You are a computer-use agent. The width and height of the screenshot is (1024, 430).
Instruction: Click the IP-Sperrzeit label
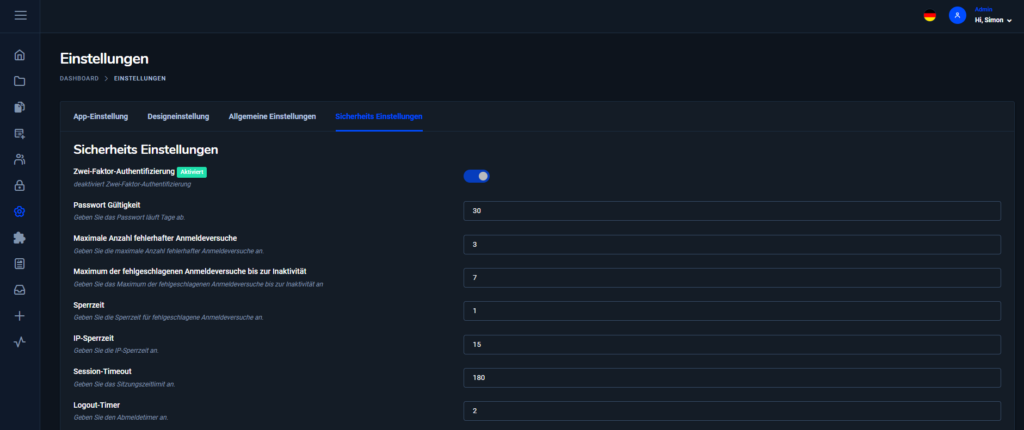pyautogui.click(x=93, y=338)
